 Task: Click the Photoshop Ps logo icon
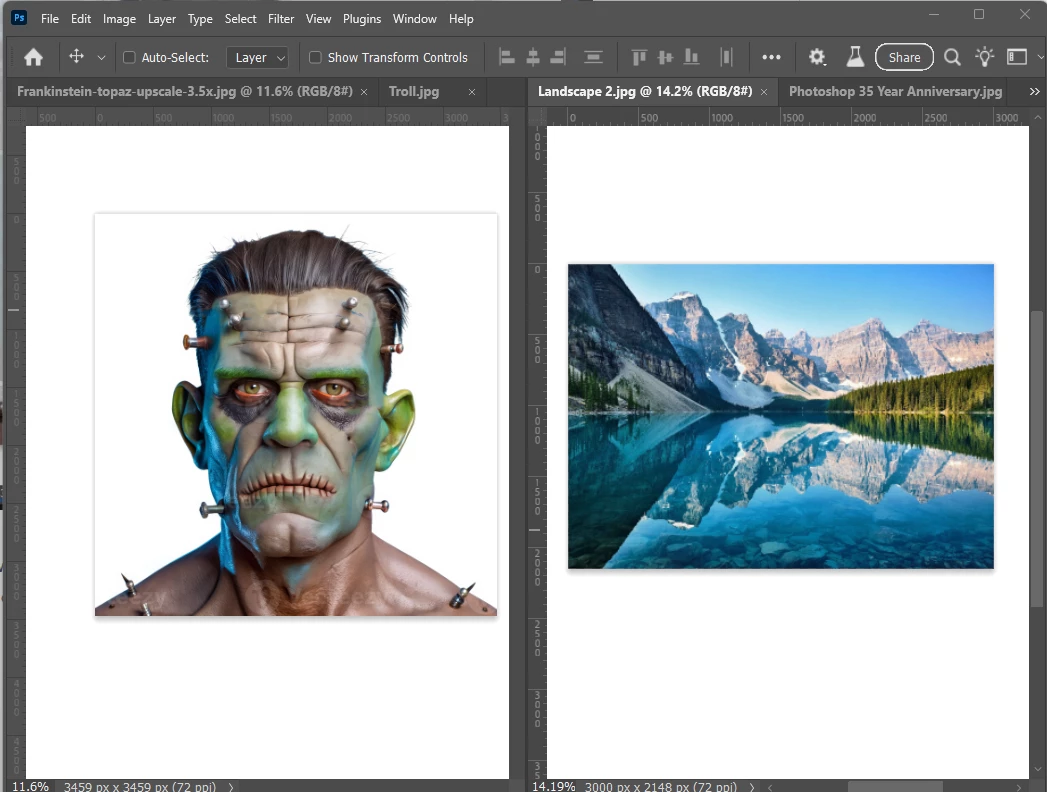point(19,18)
